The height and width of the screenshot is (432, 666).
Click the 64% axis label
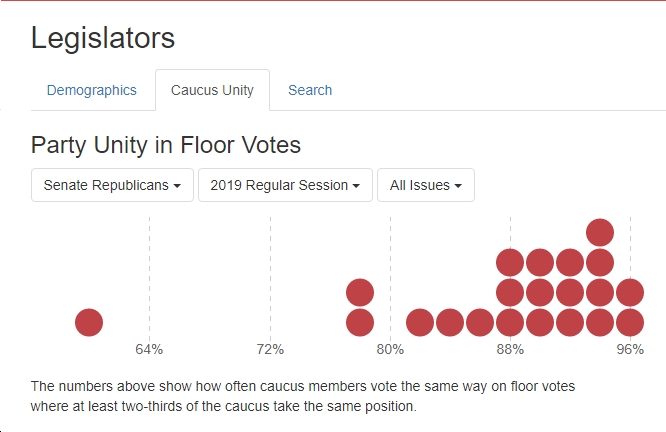coord(149,349)
